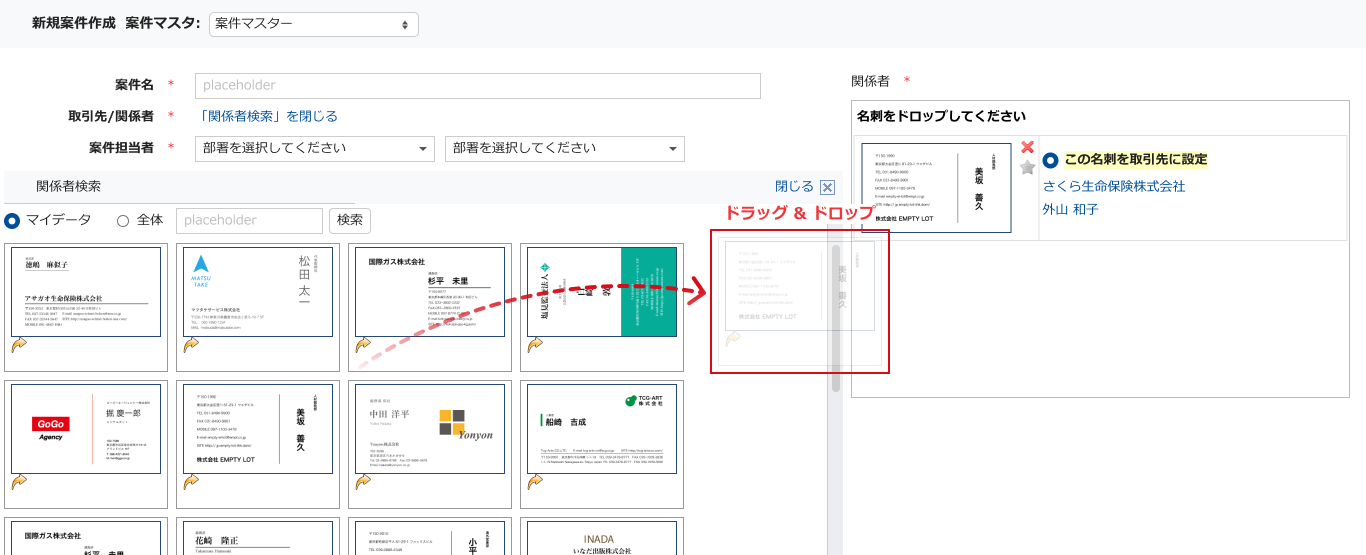Select the マイデータ radio button
This screenshot has height=555, width=1366.
13,220
